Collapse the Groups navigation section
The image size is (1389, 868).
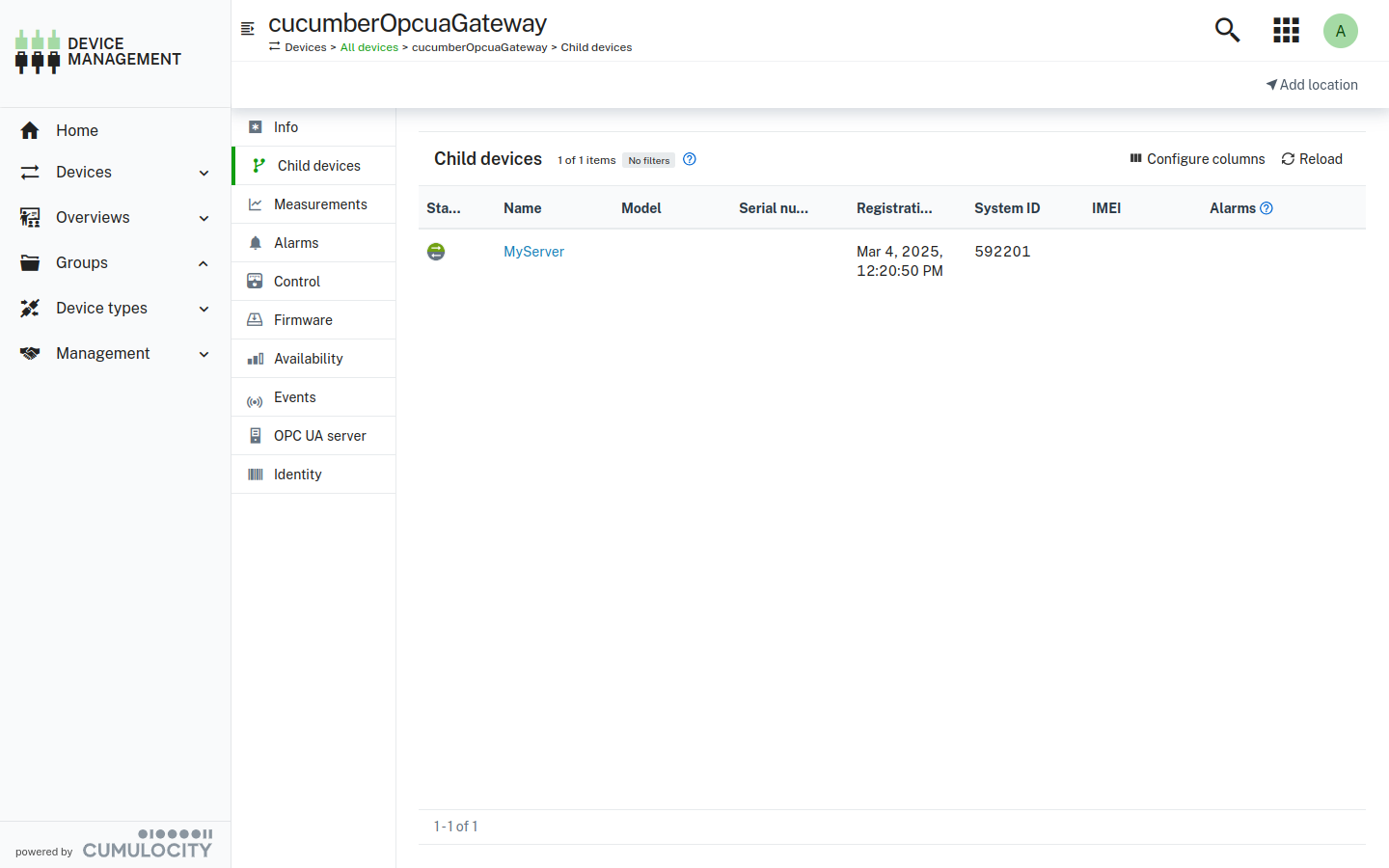coord(115,263)
